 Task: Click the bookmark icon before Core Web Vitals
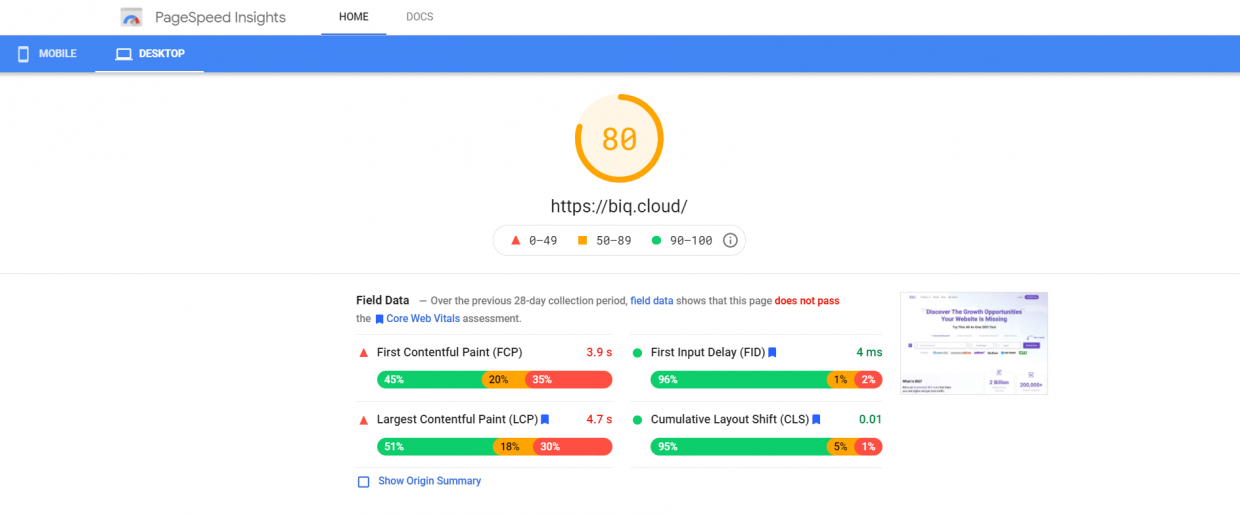pos(379,319)
